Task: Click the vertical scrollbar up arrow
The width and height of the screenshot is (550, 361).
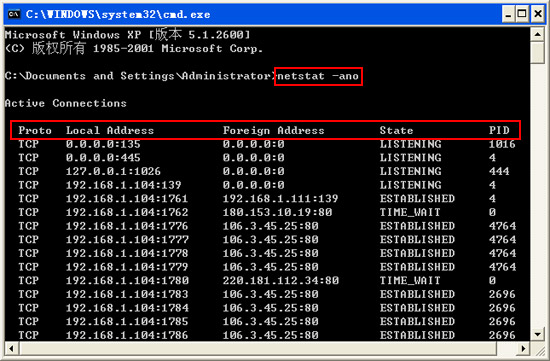Action: (537, 34)
